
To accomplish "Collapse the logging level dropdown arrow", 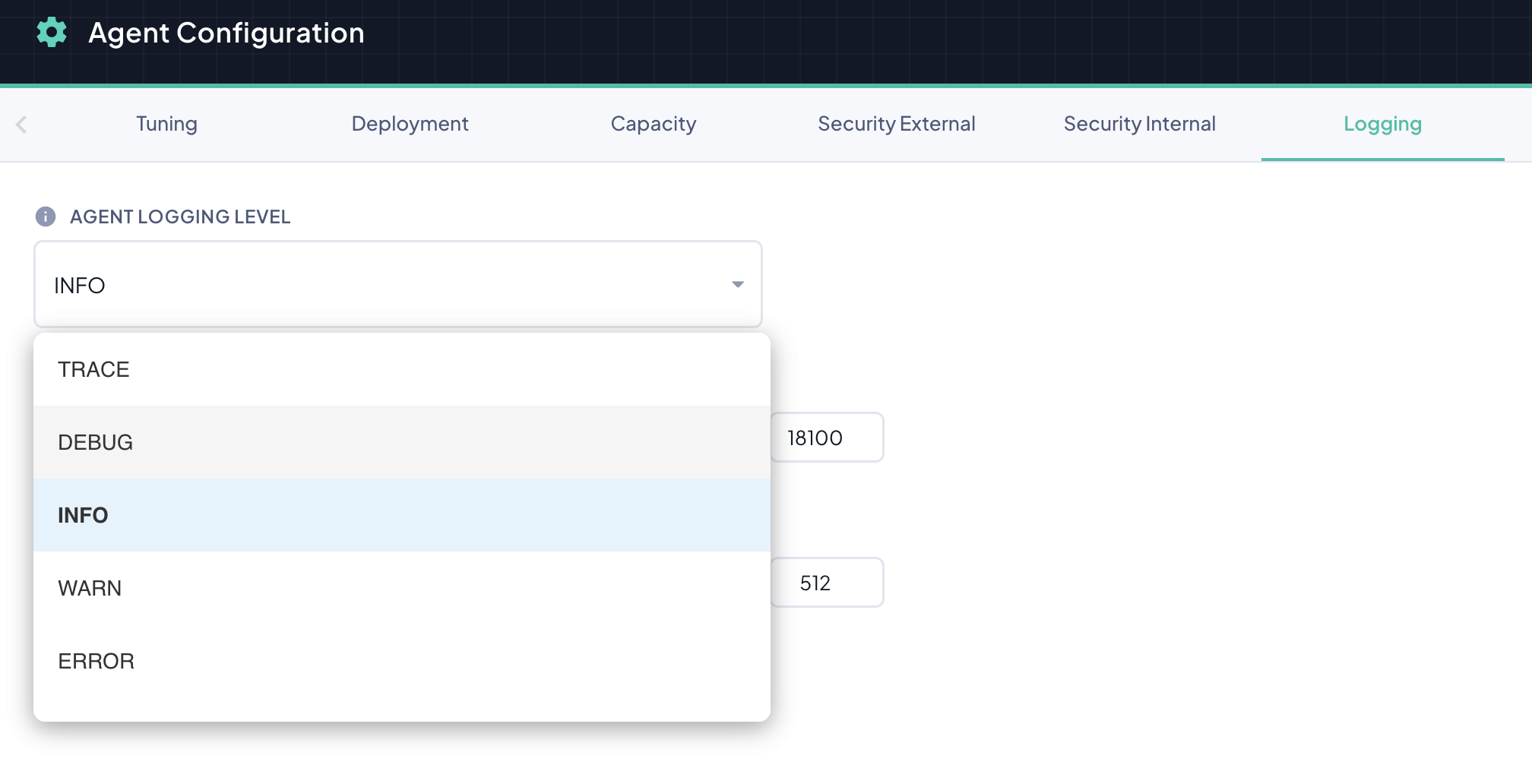I will coord(737,285).
